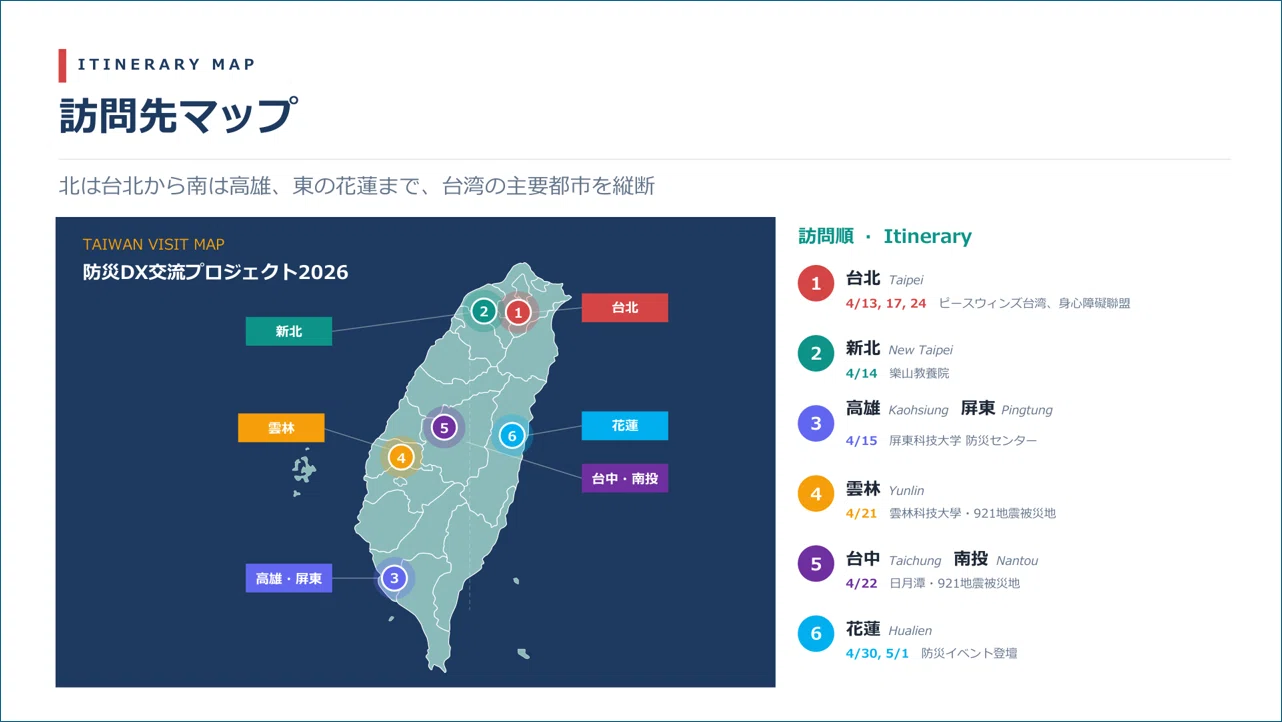Click dates 4/13, 17, 24
The image size is (1282, 722).
coord(886,303)
